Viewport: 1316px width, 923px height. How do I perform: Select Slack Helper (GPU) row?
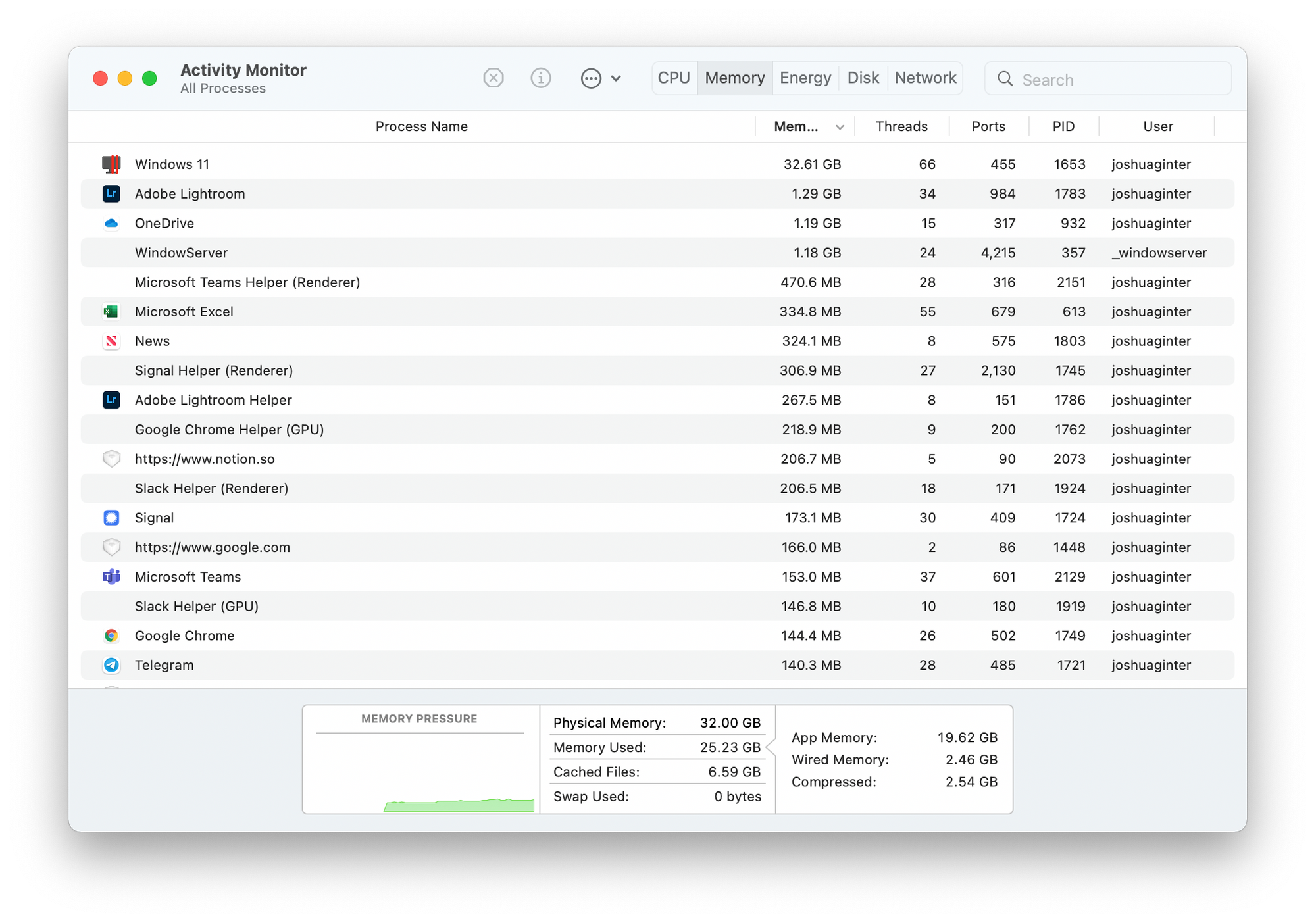[657, 606]
